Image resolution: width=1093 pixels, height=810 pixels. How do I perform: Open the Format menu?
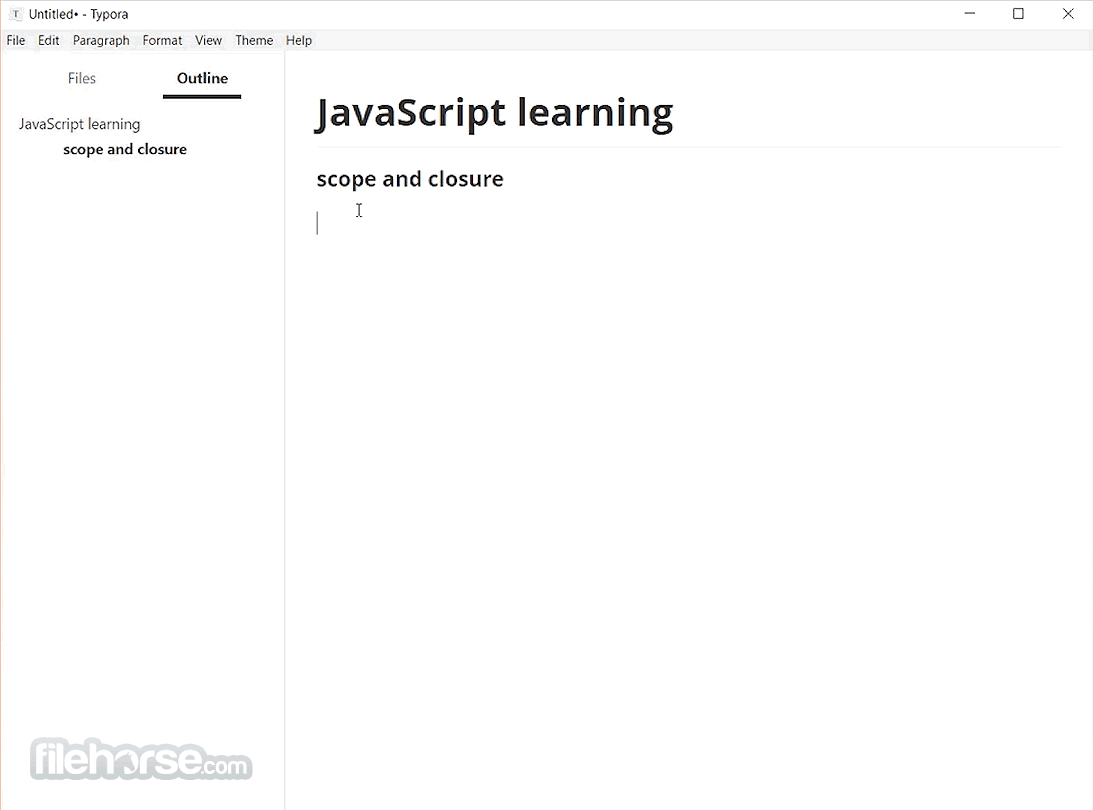click(x=162, y=40)
